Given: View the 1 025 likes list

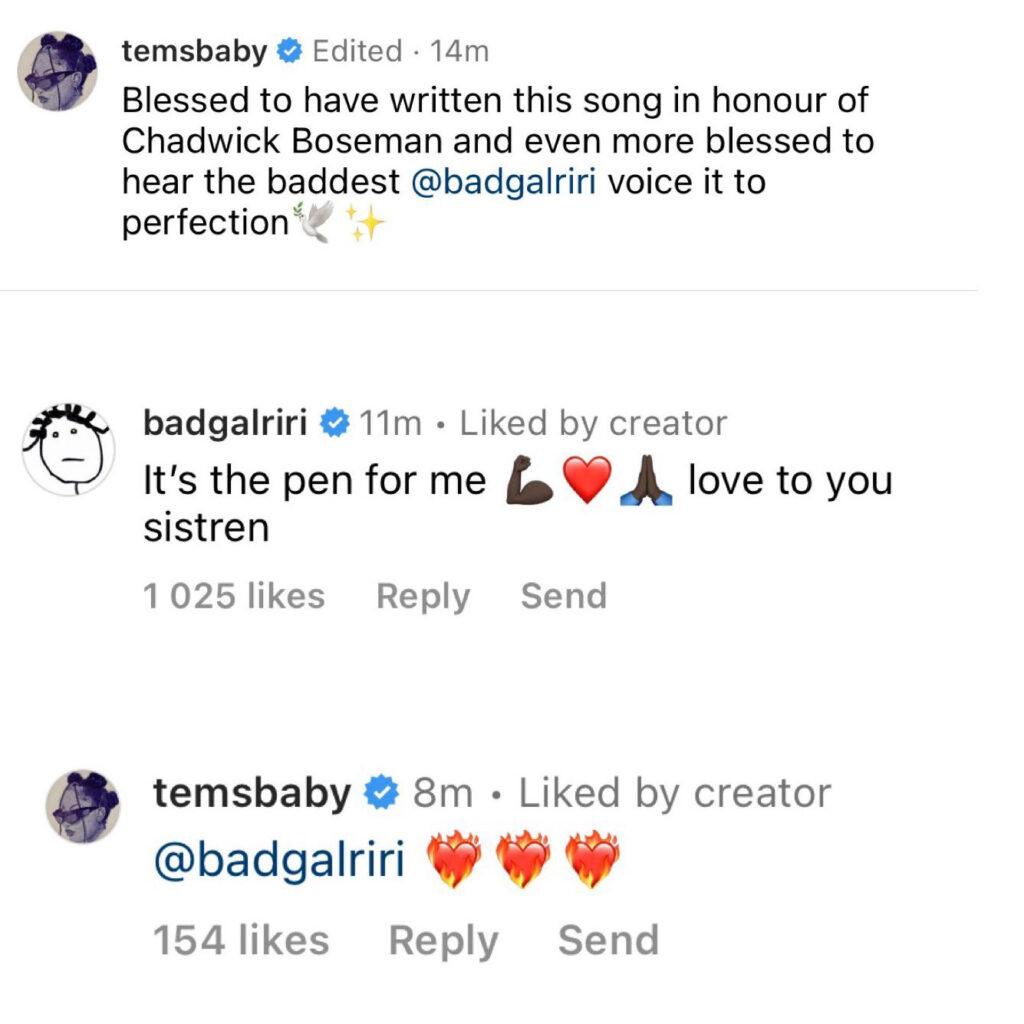Looking at the screenshot, I should click(x=234, y=596).
